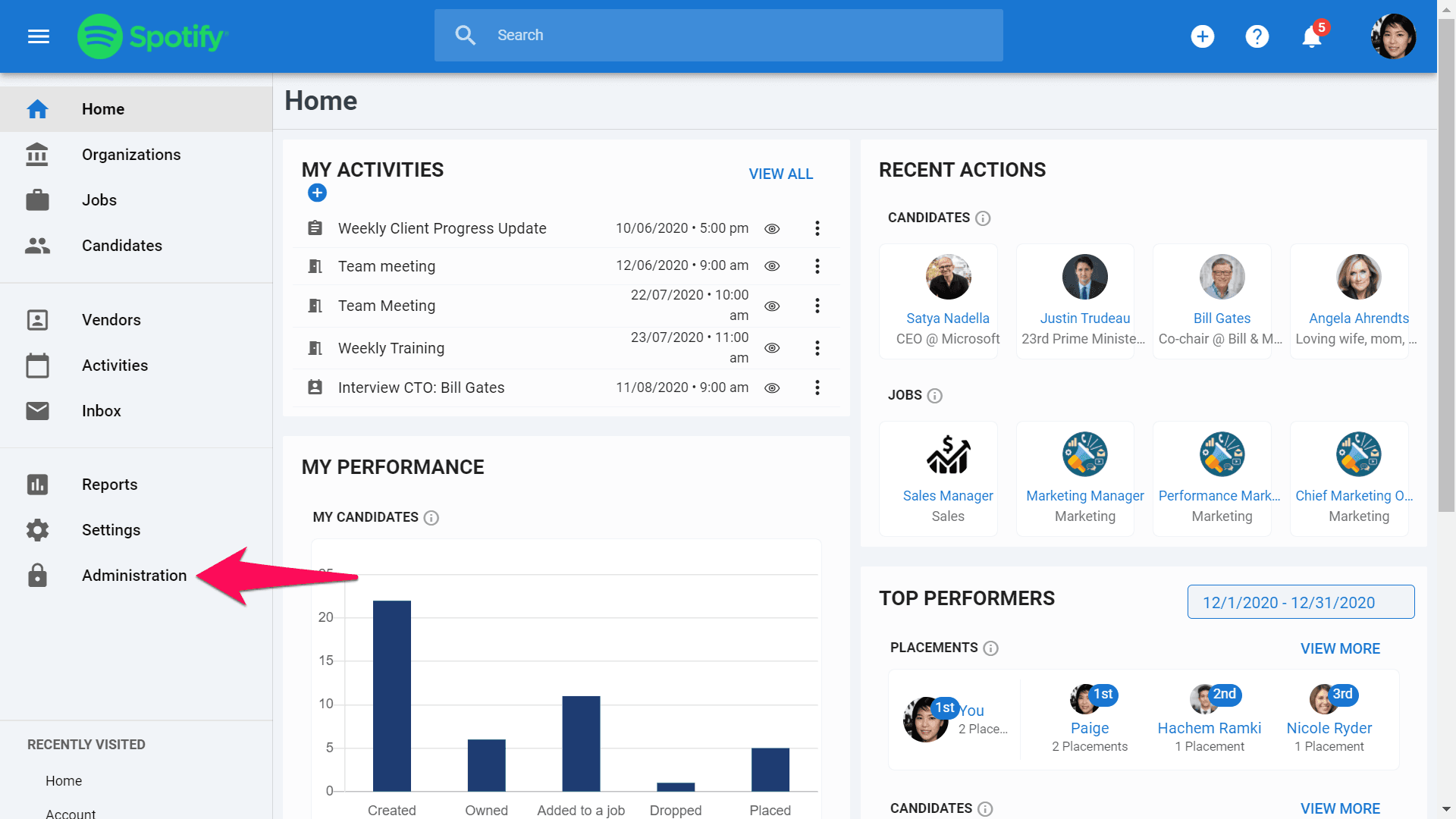Click Bill Gates candidate photo
1456x819 pixels.
(1222, 277)
